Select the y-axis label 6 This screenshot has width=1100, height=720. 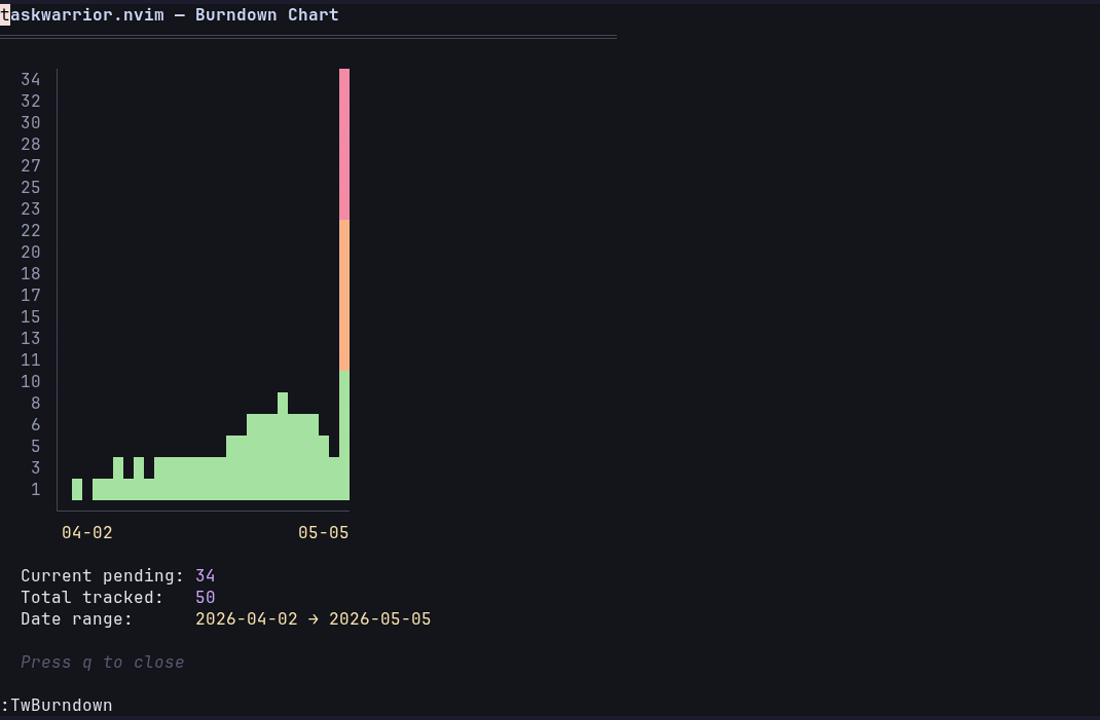pyautogui.click(x=36, y=425)
